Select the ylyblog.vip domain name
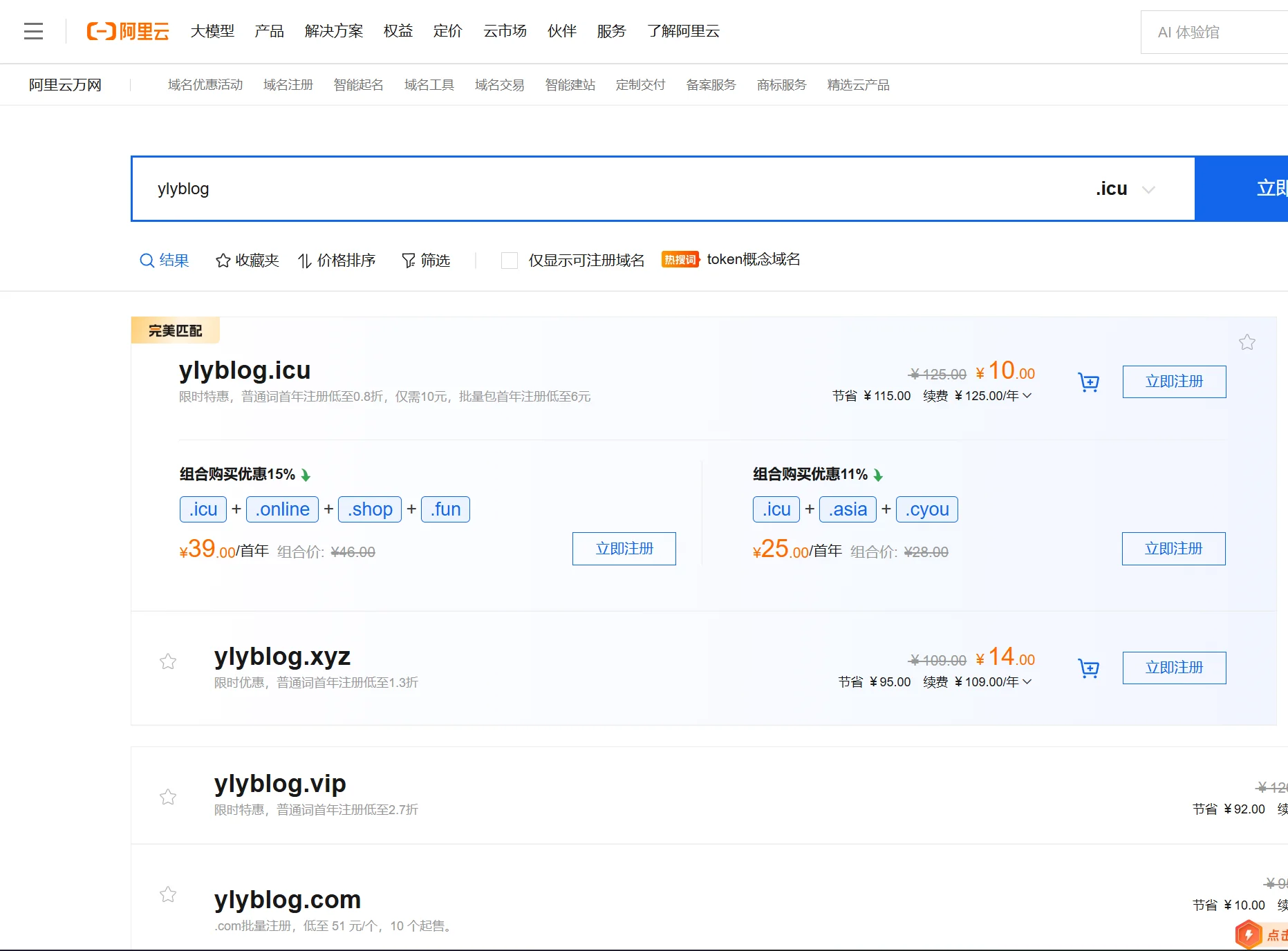This screenshot has height=951, width=1288. point(280,783)
